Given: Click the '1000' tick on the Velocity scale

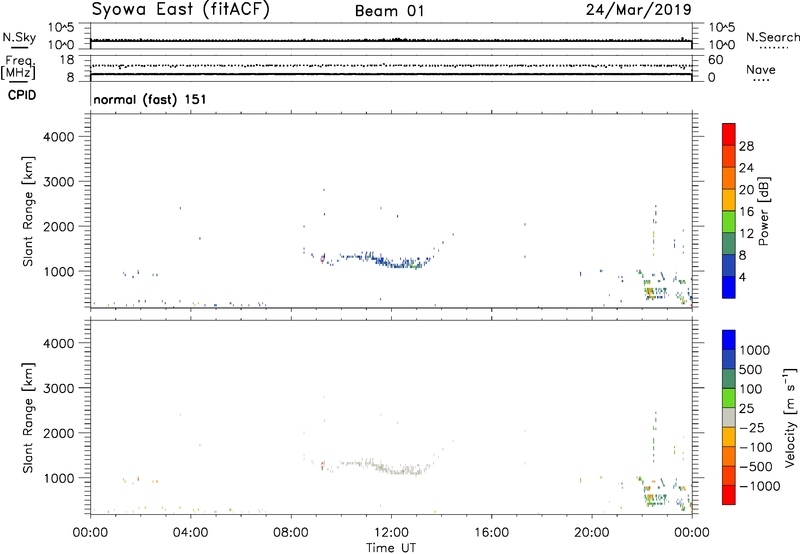Looking at the screenshot, I should (x=754, y=350).
